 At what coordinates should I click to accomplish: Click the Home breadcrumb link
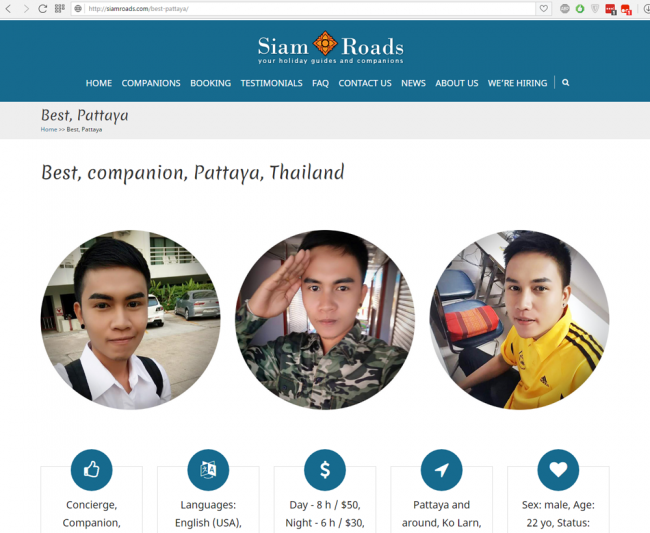pos(49,129)
